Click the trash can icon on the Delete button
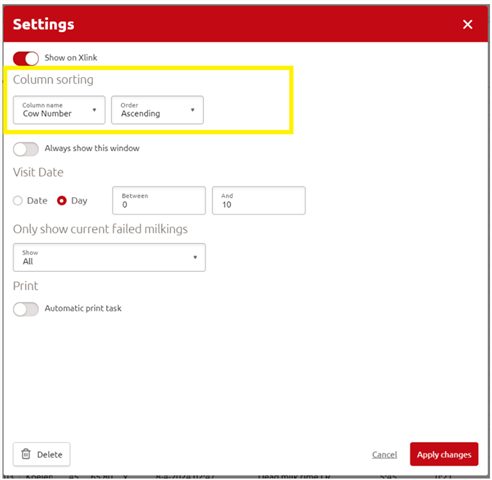Image resolution: width=492 pixels, height=480 pixels. coord(26,454)
